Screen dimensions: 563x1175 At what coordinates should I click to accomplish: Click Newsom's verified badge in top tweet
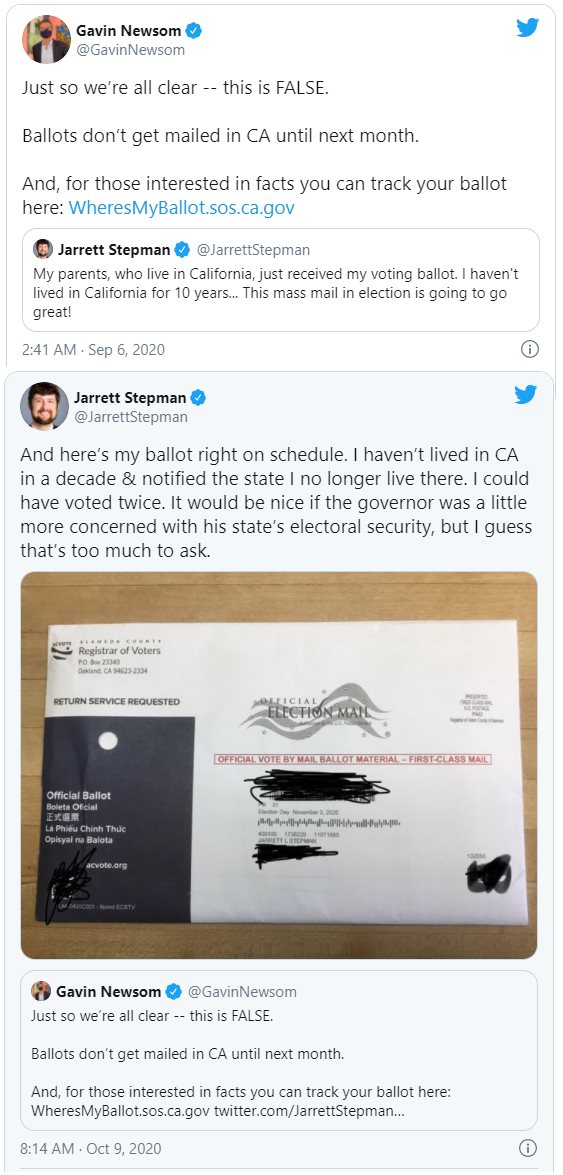[193, 31]
